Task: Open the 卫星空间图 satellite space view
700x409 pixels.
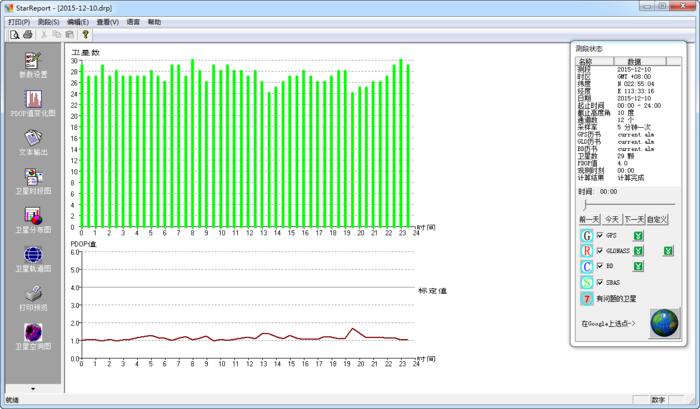Action: [32, 332]
